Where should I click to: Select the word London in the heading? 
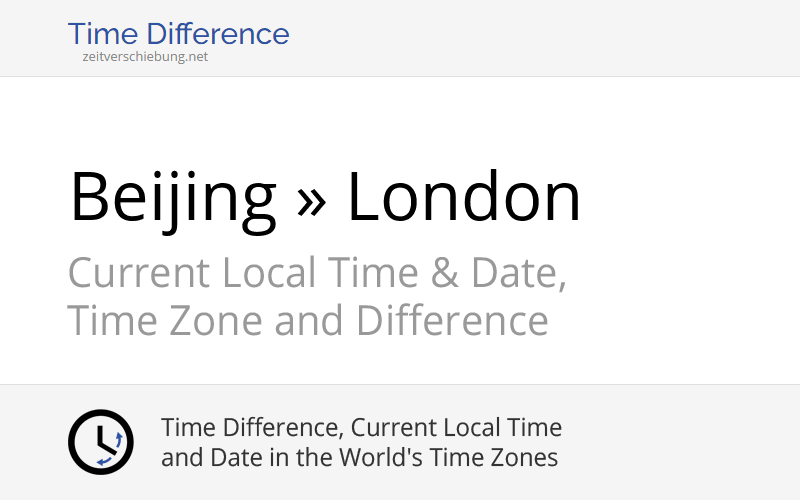tap(463, 198)
